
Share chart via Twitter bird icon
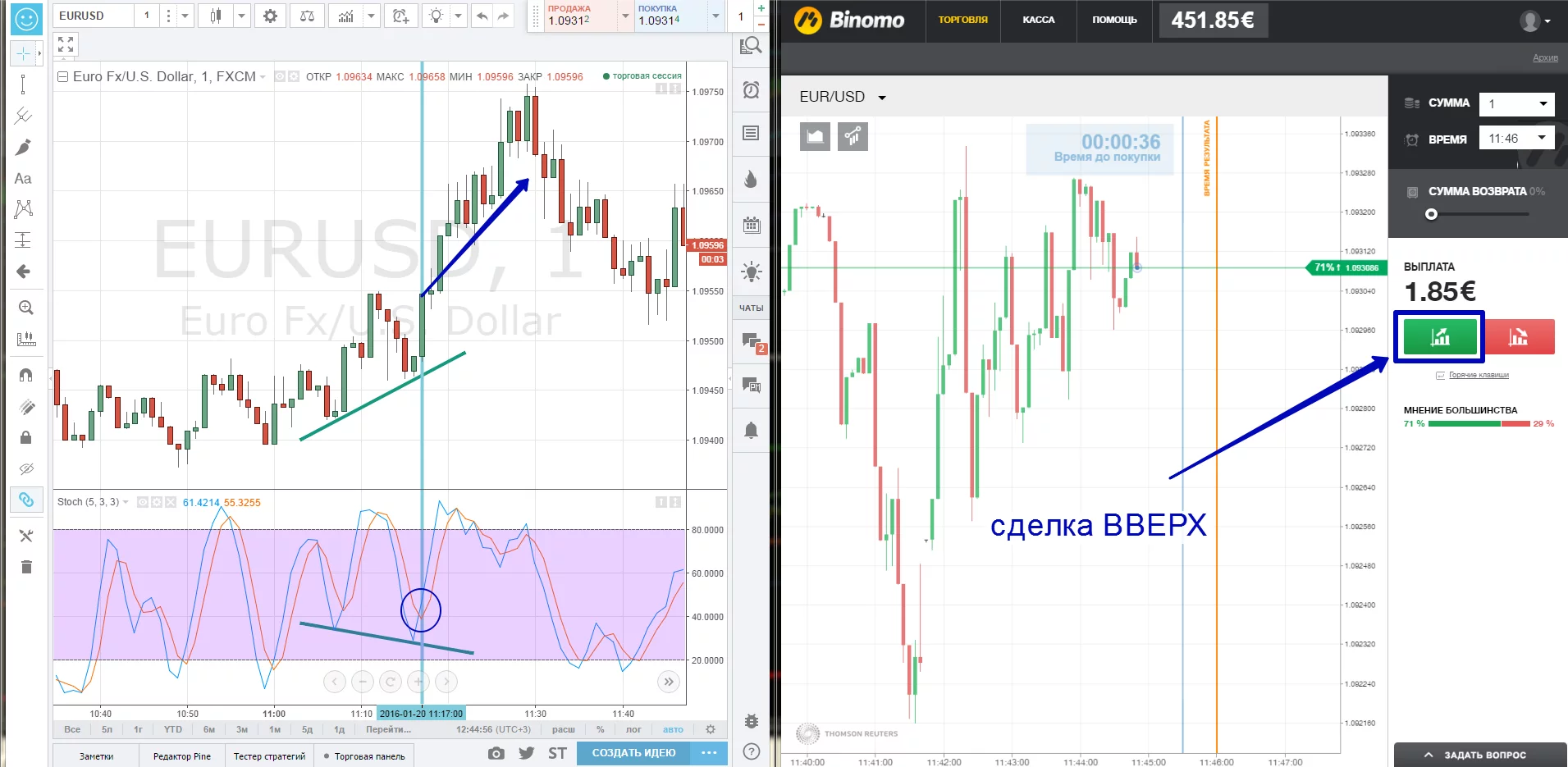point(526,753)
